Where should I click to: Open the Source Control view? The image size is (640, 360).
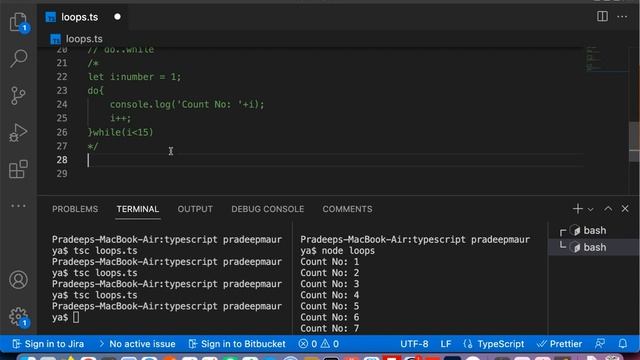click(18, 96)
